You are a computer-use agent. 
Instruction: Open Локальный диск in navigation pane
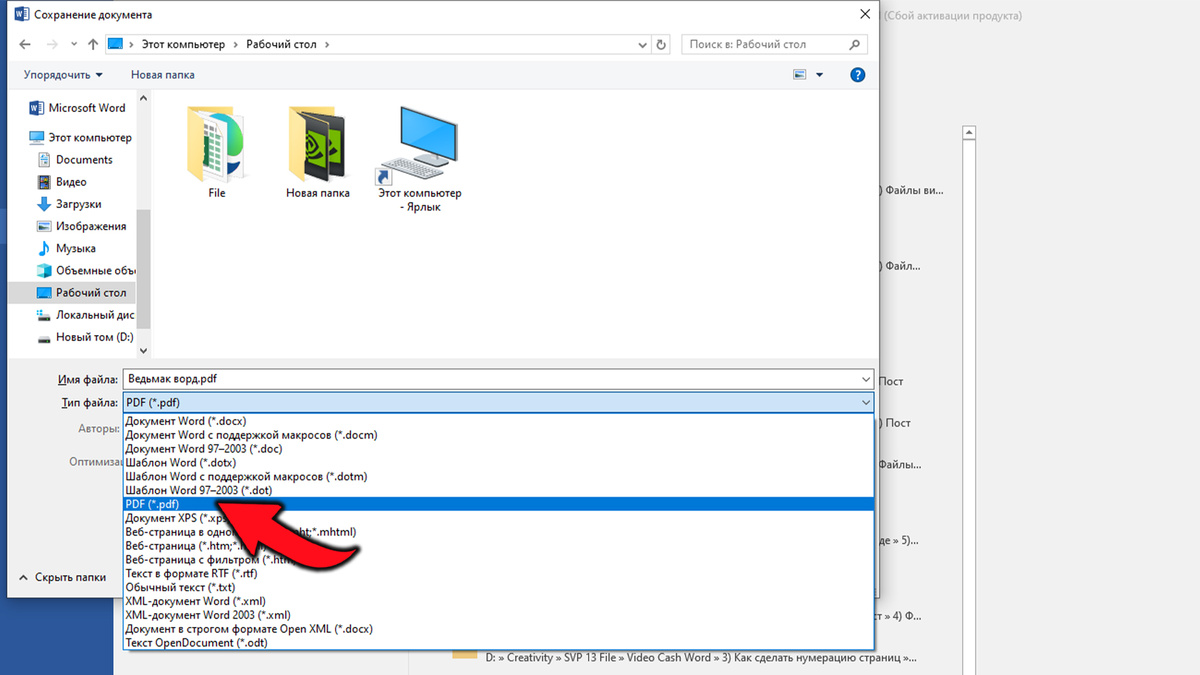pyautogui.click(x=85, y=315)
